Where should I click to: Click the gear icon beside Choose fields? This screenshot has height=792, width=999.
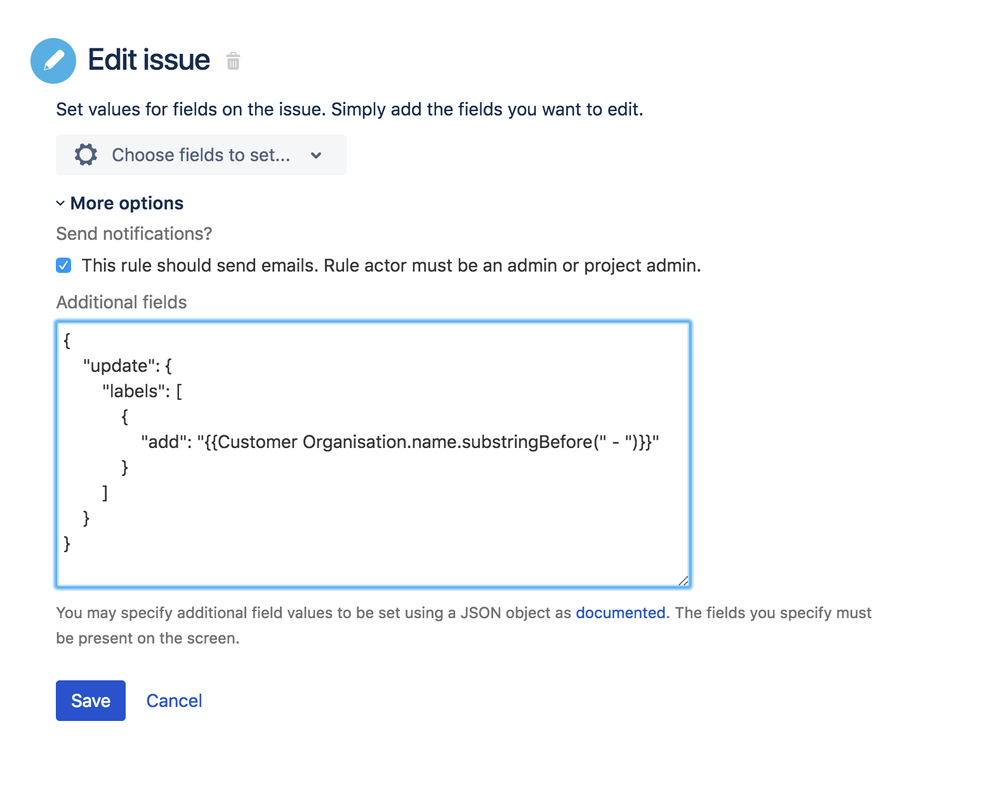click(85, 155)
